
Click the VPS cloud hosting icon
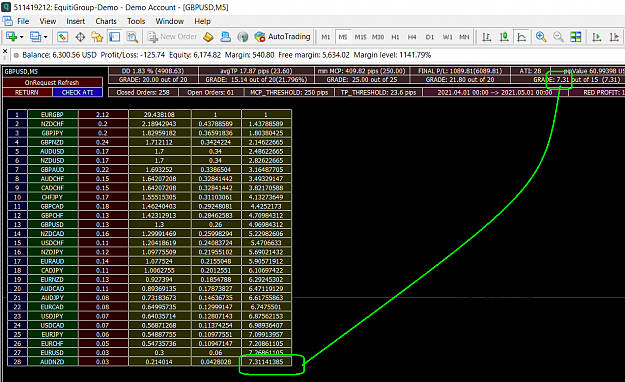[x=226, y=37]
